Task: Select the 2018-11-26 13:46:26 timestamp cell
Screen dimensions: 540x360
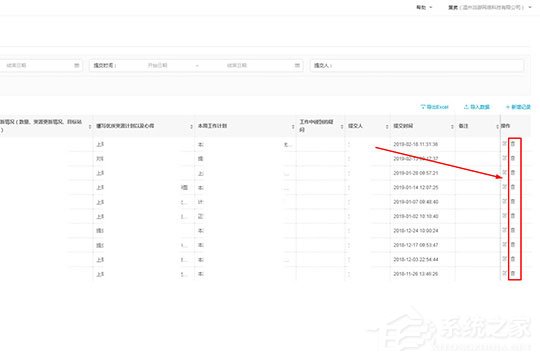Action: pyautogui.click(x=416, y=274)
